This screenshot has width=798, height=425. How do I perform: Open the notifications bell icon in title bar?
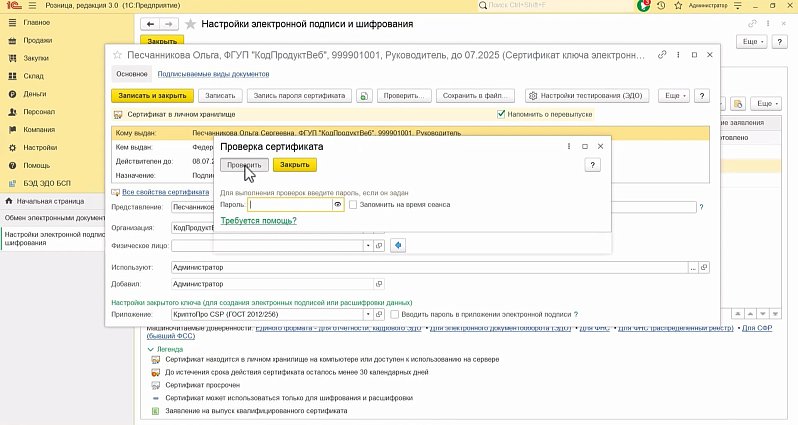(644, 6)
